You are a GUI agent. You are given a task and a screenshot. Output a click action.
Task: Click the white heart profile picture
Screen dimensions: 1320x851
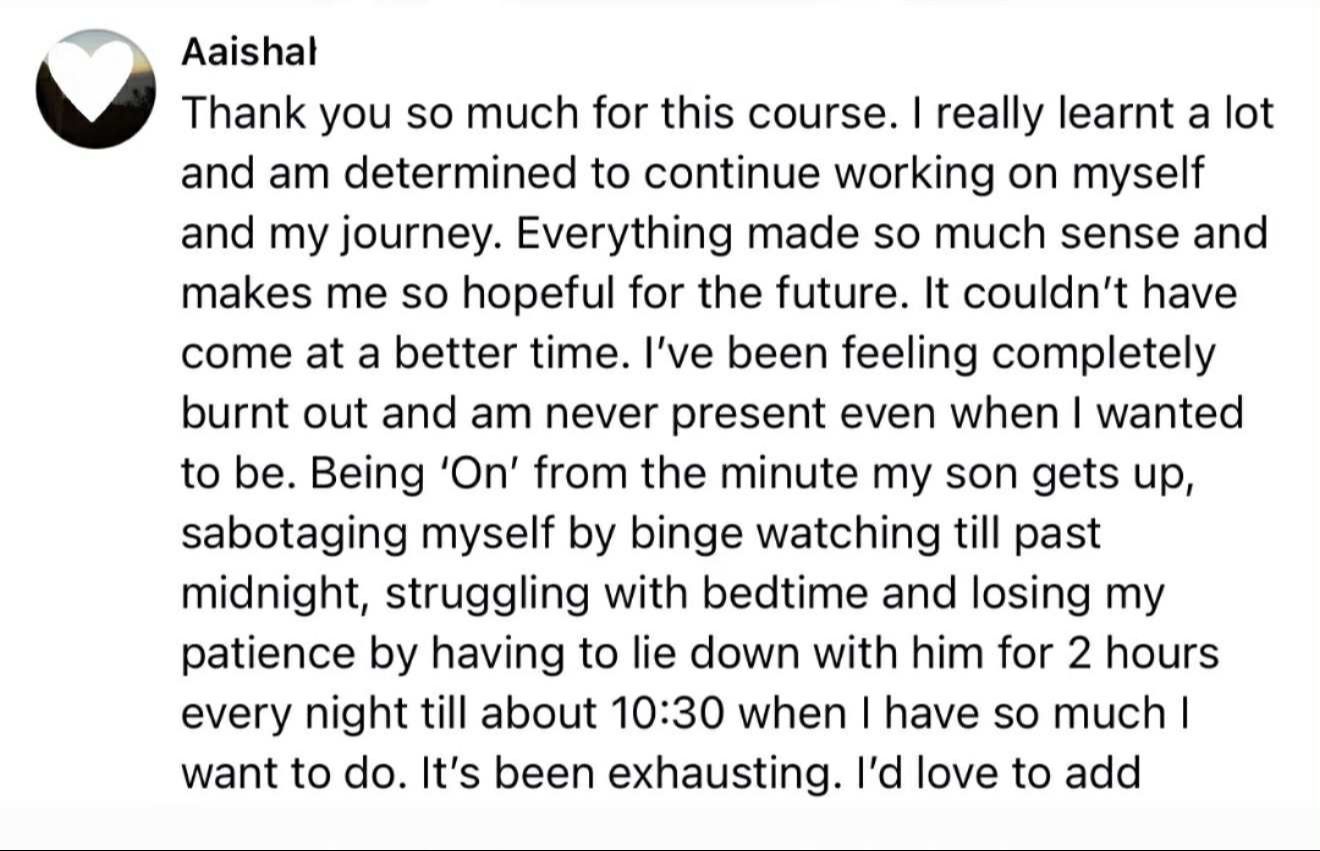95,88
